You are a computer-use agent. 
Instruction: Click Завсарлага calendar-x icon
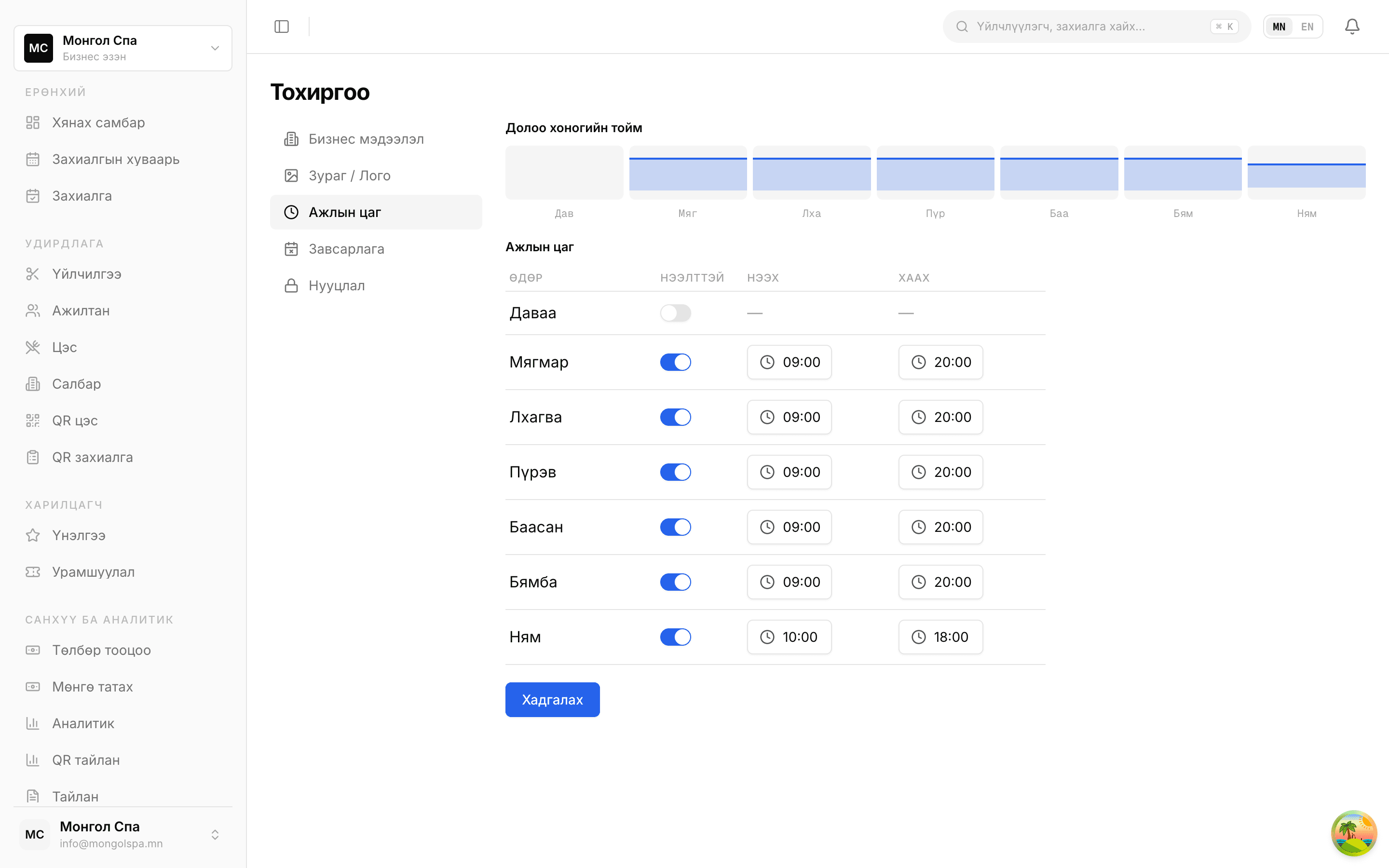point(291,249)
